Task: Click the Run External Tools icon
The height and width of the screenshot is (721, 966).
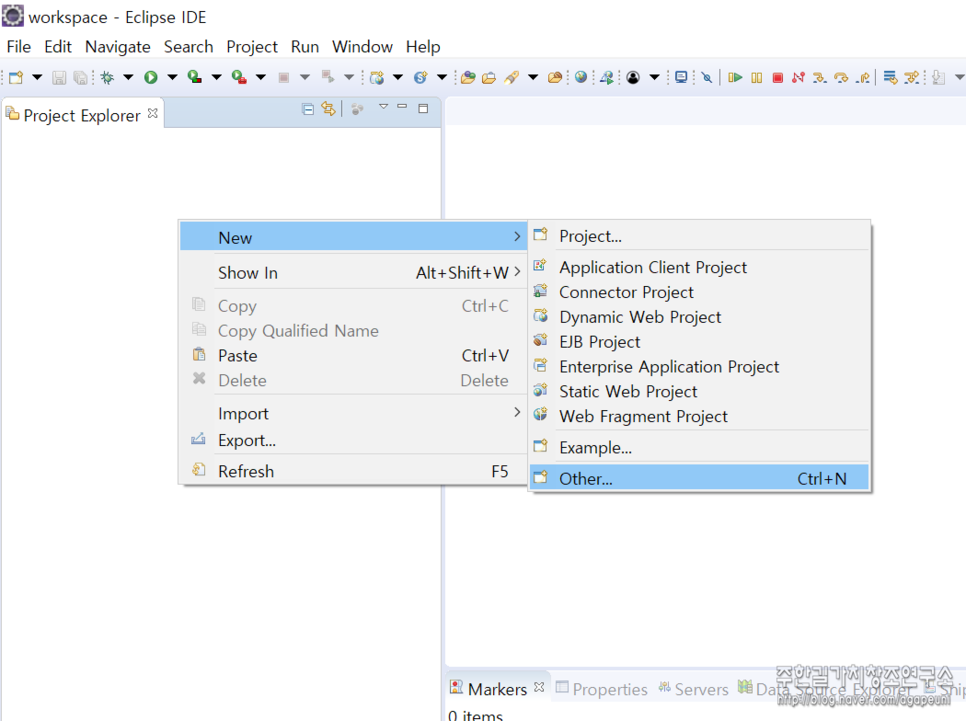Action: pos(239,77)
